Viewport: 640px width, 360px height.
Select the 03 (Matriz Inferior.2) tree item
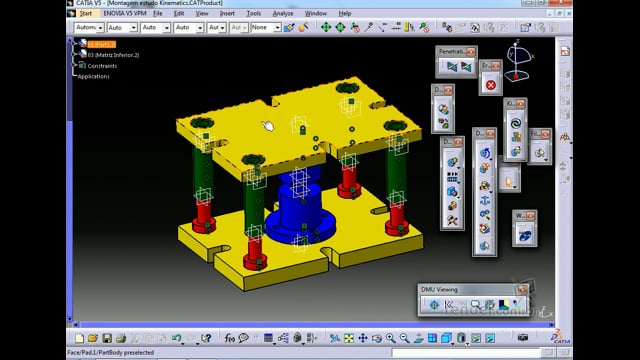coord(113,55)
